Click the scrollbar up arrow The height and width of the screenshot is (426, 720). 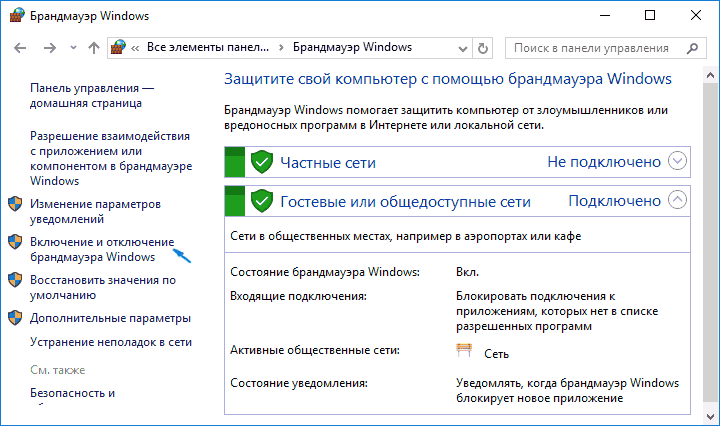(710, 75)
